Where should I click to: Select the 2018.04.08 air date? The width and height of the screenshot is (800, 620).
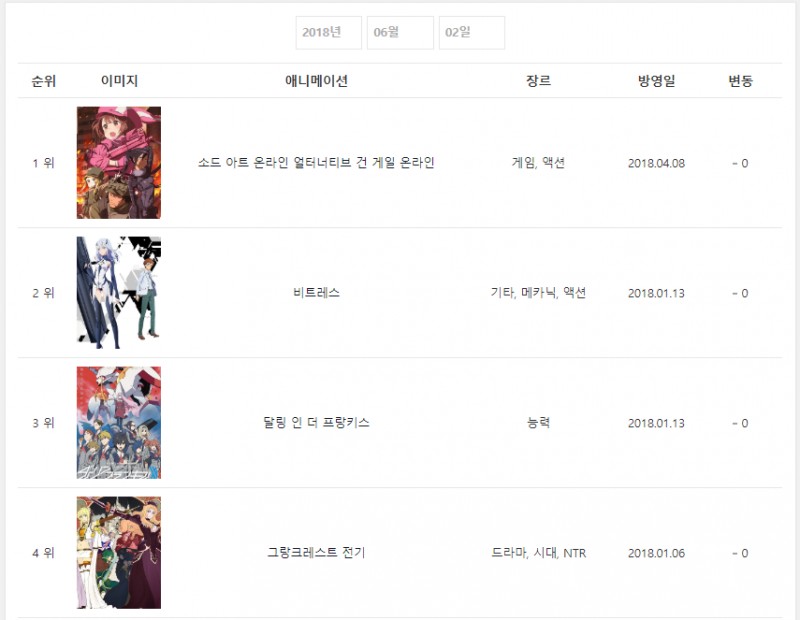(656, 163)
